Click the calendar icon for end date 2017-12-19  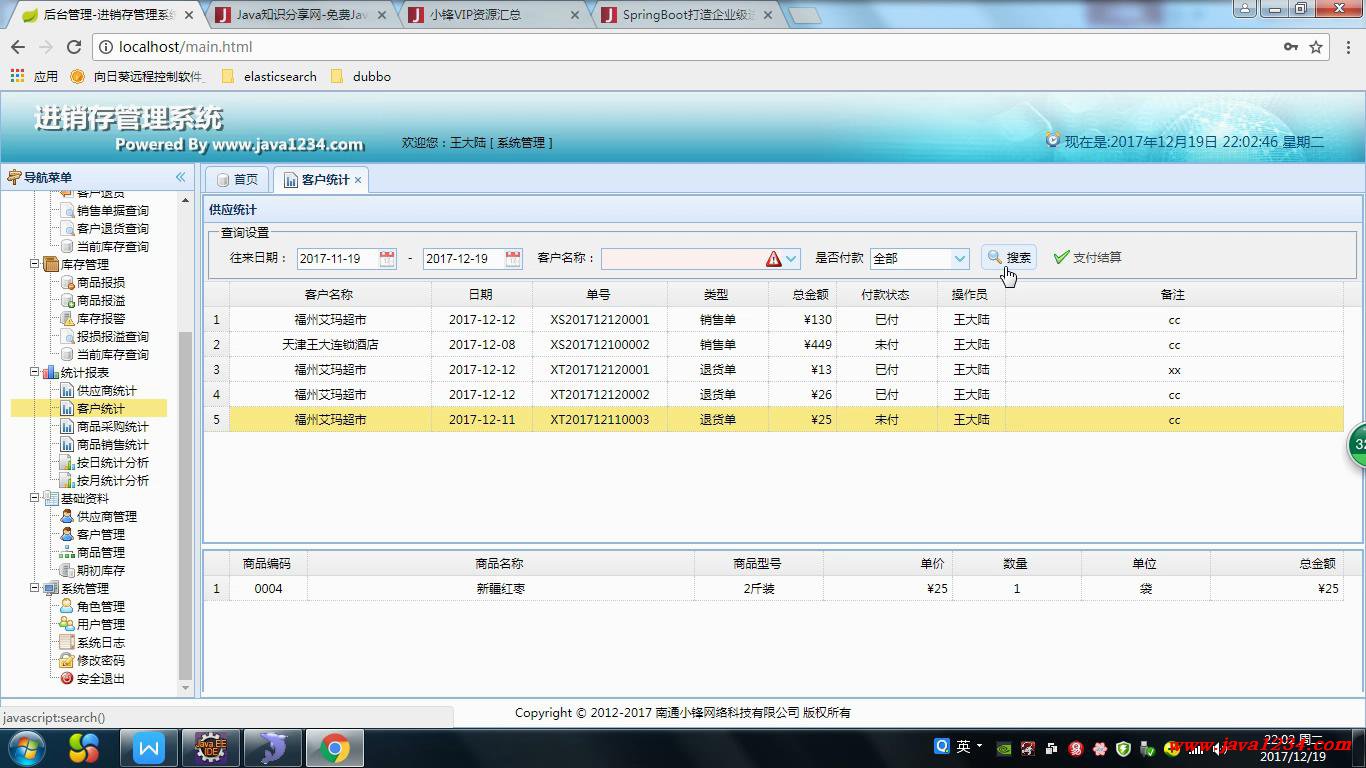tap(513, 258)
